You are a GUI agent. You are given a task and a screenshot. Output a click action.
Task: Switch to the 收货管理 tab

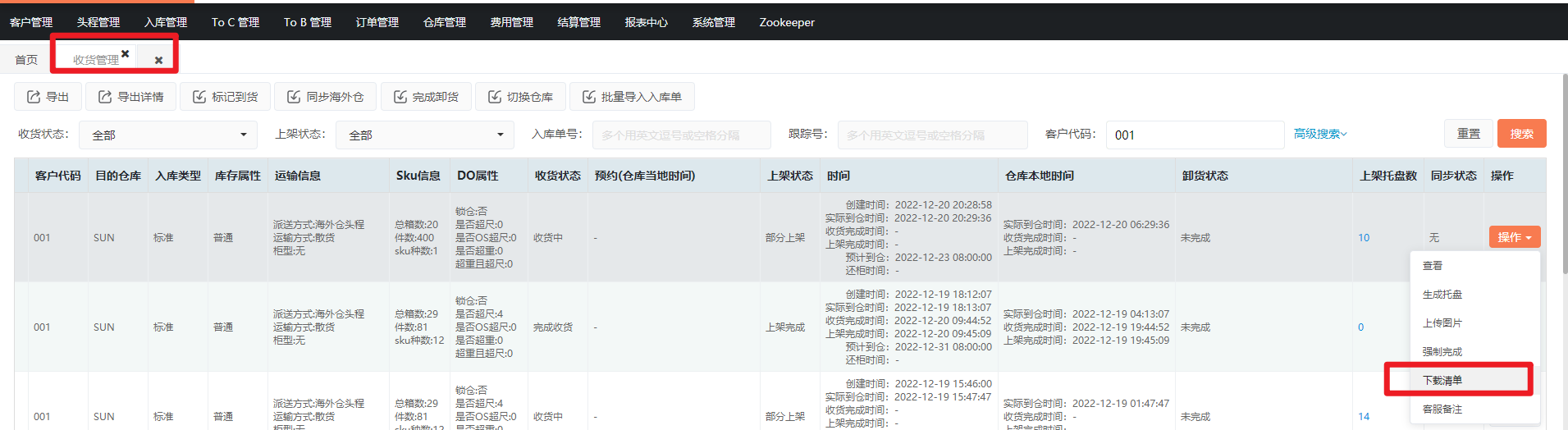(x=96, y=60)
